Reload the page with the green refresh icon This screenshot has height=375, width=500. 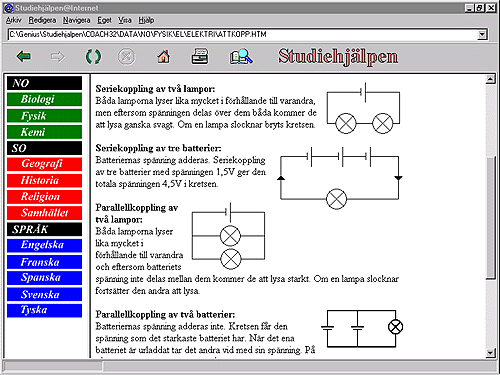93,57
